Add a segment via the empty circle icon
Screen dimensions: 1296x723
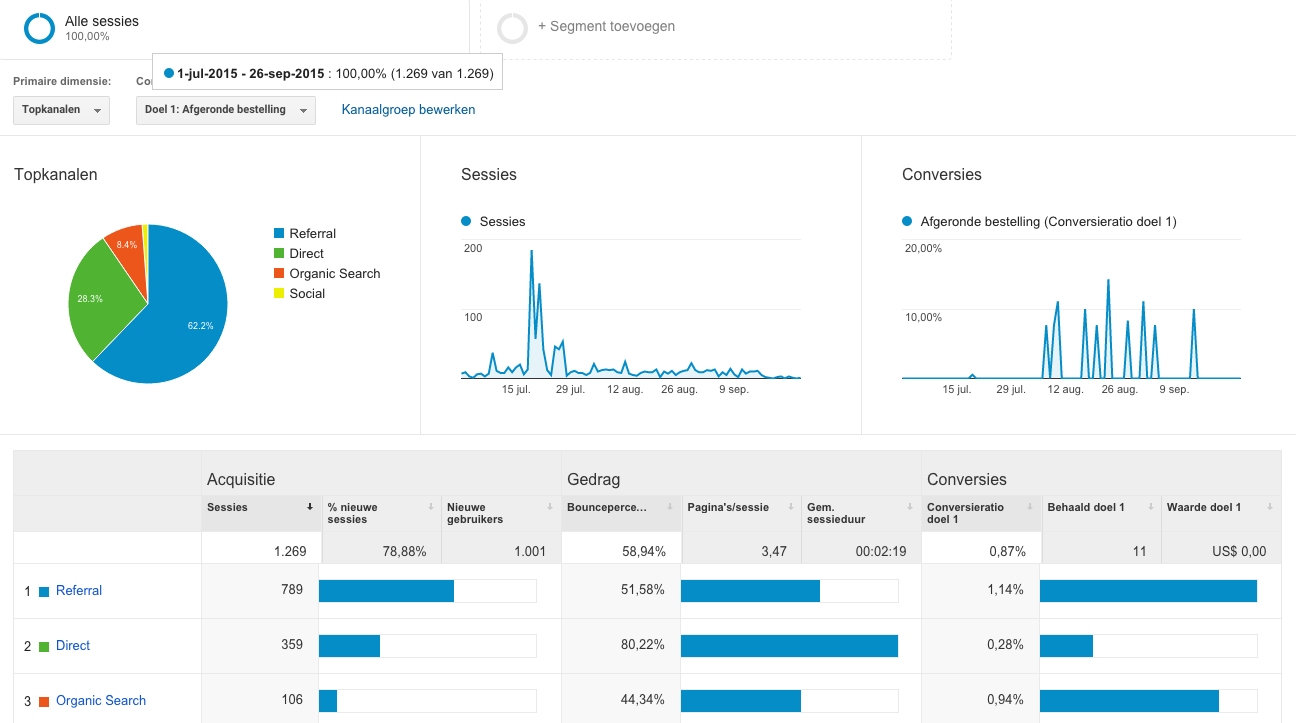pyautogui.click(x=512, y=28)
